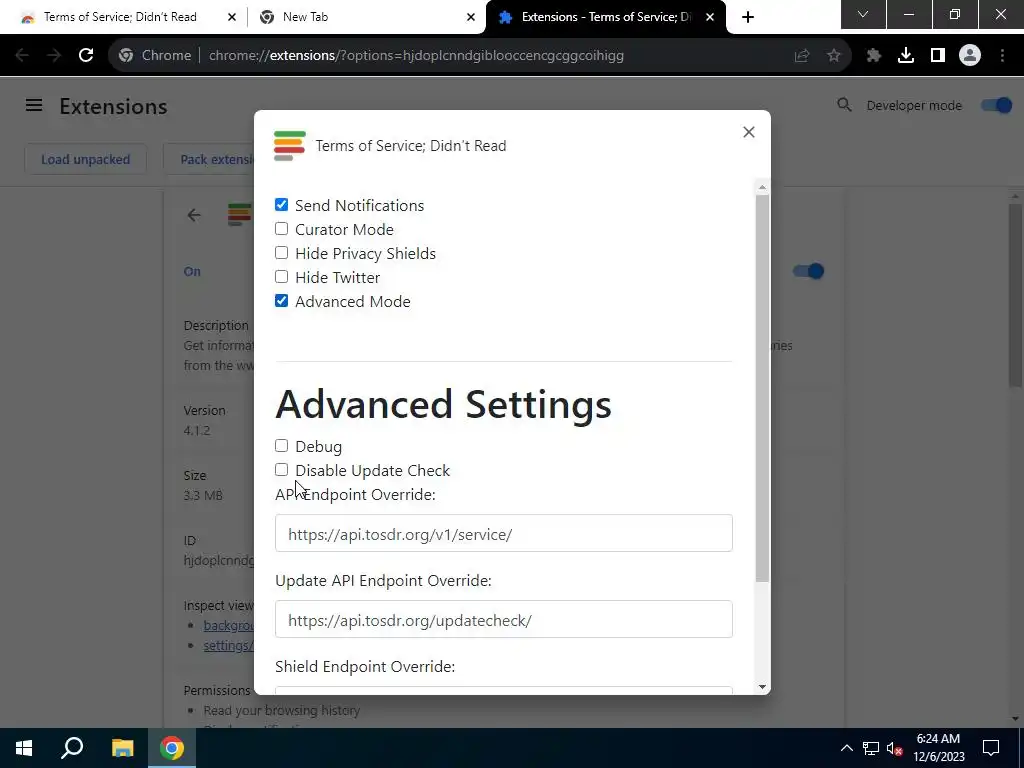Image resolution: width=1024 pixels, height=768 pixels.
Task: Reload the current page
Action: click(86, 56)
